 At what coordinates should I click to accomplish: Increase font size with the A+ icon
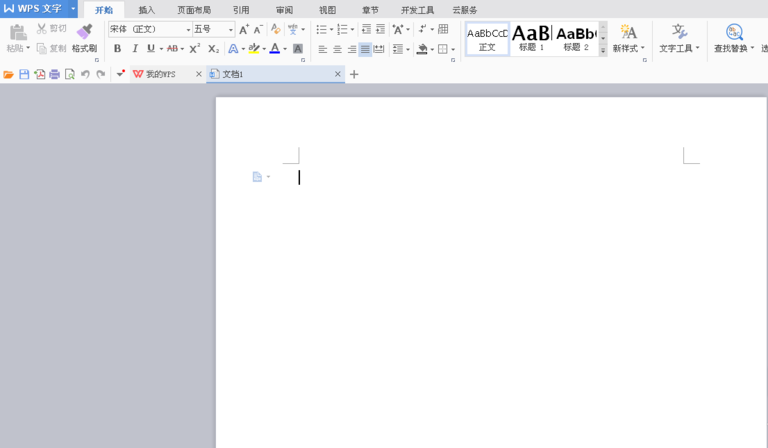pyautogui.click(x=244, y=29)
